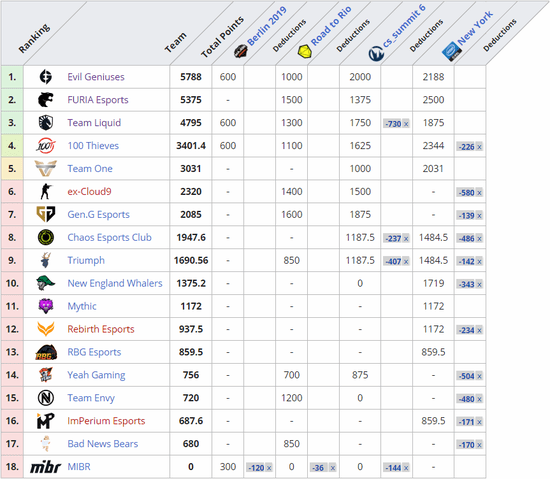Image resolution: width=550 pixels, height=479 pixels.
Task: Open the Chaos Esports Club team page
Action: pyautogui.click(x=109, y=237)
